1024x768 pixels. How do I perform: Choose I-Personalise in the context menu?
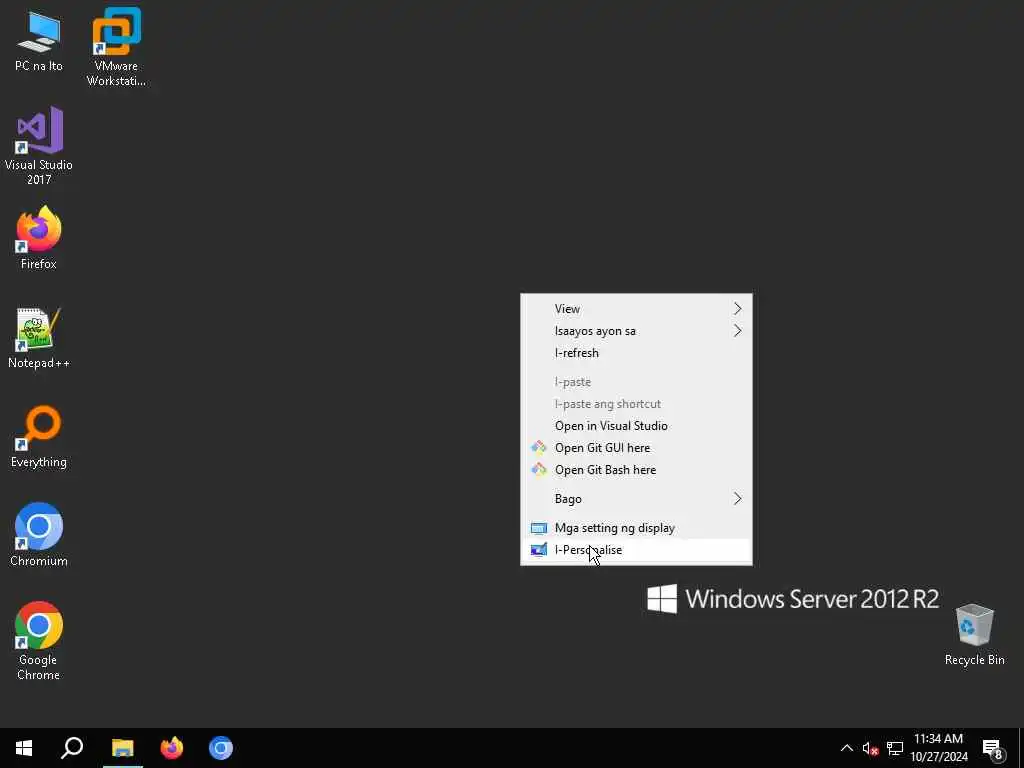click(x=636, y=550)
